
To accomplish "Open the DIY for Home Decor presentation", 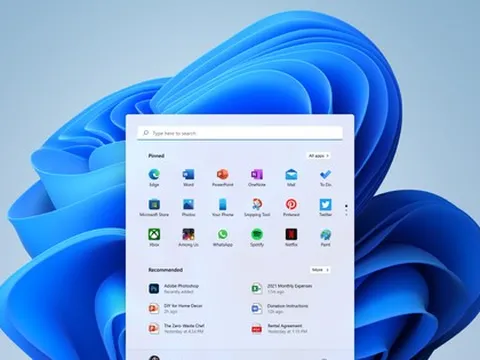I will [176, 308].
